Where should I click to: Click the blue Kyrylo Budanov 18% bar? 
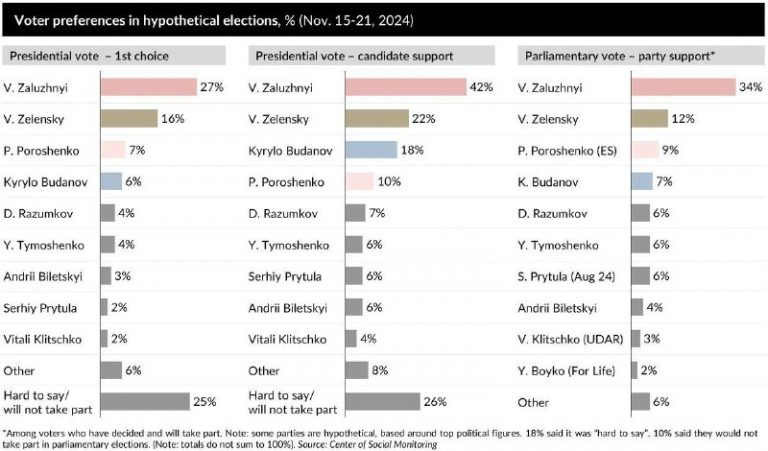370,150
